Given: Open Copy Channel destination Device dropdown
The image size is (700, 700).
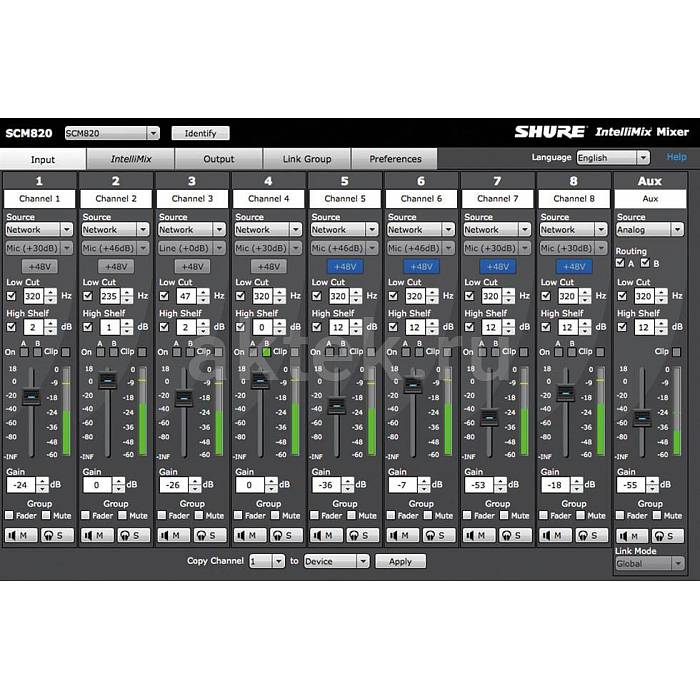Looking at the screenshot, I should [337, 561].
